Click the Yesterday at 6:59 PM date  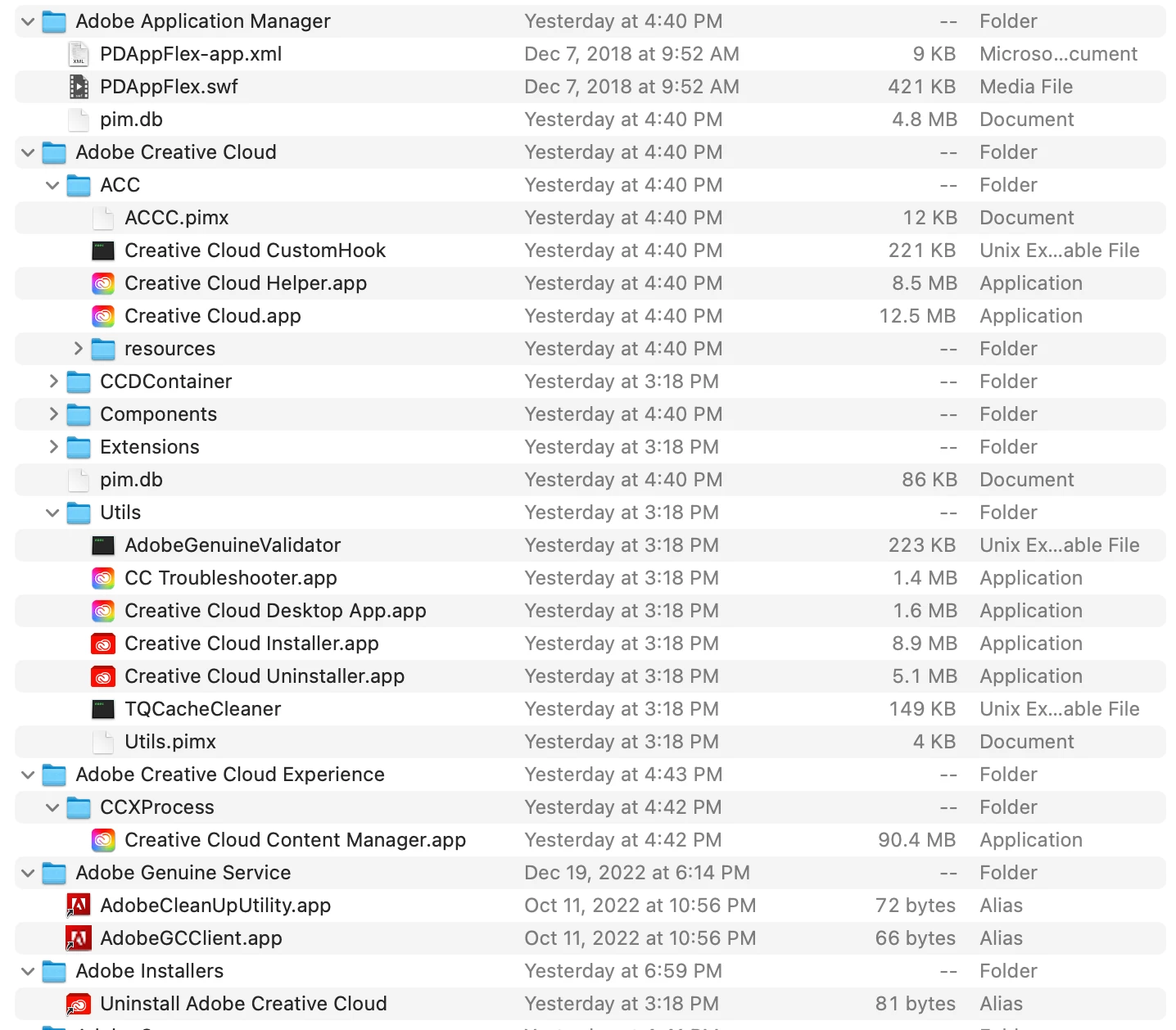623,971
